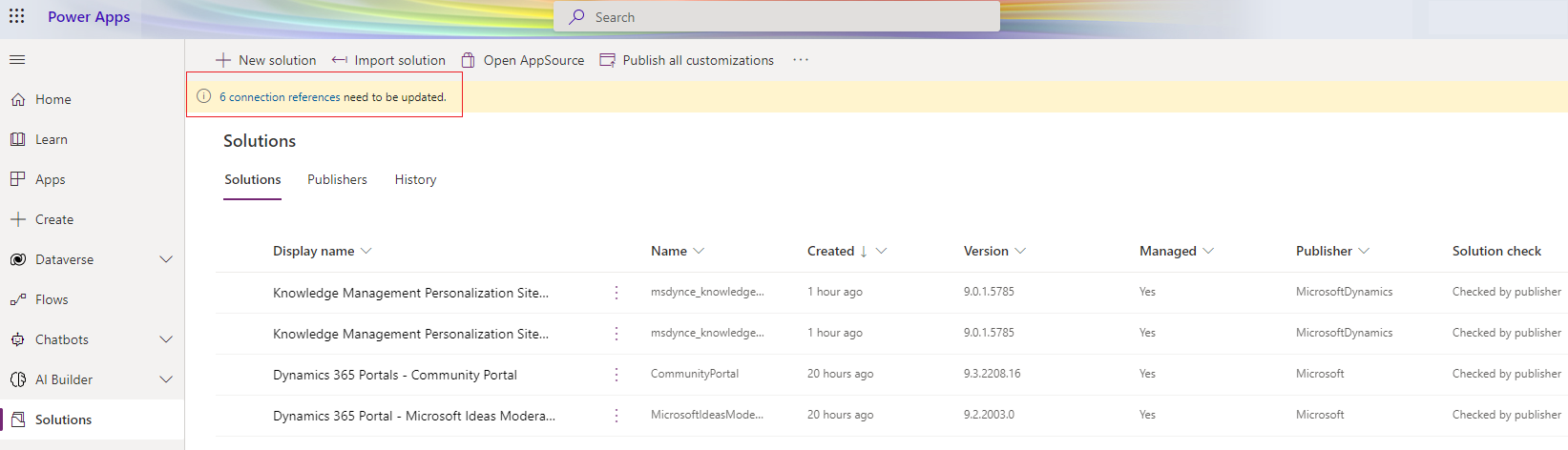Viewport: 1568px width, 450px height.
Task: Open the command bar overflow ellipsis
Action: pyautogui.click(x=801, y=60)
